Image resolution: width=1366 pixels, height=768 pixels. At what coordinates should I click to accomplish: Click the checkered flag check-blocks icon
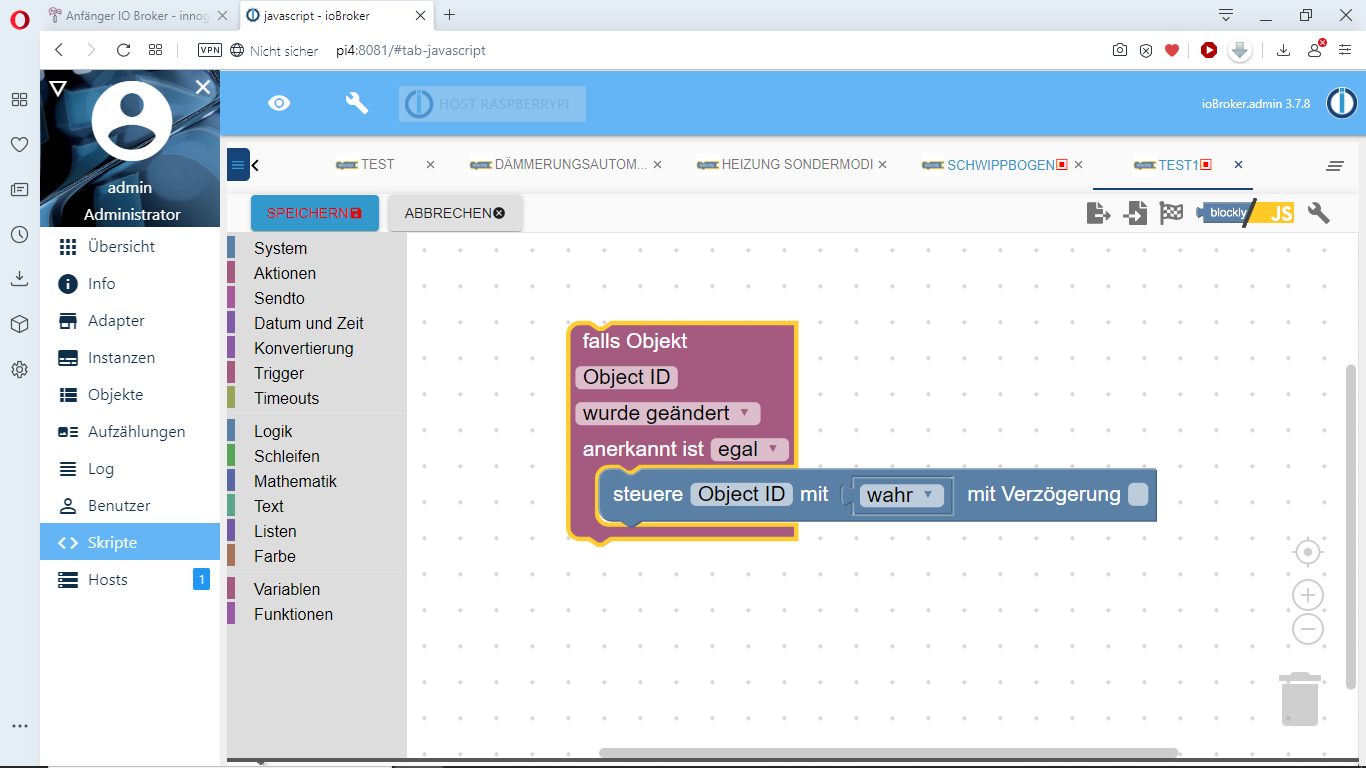click(x=1171, y=213)
